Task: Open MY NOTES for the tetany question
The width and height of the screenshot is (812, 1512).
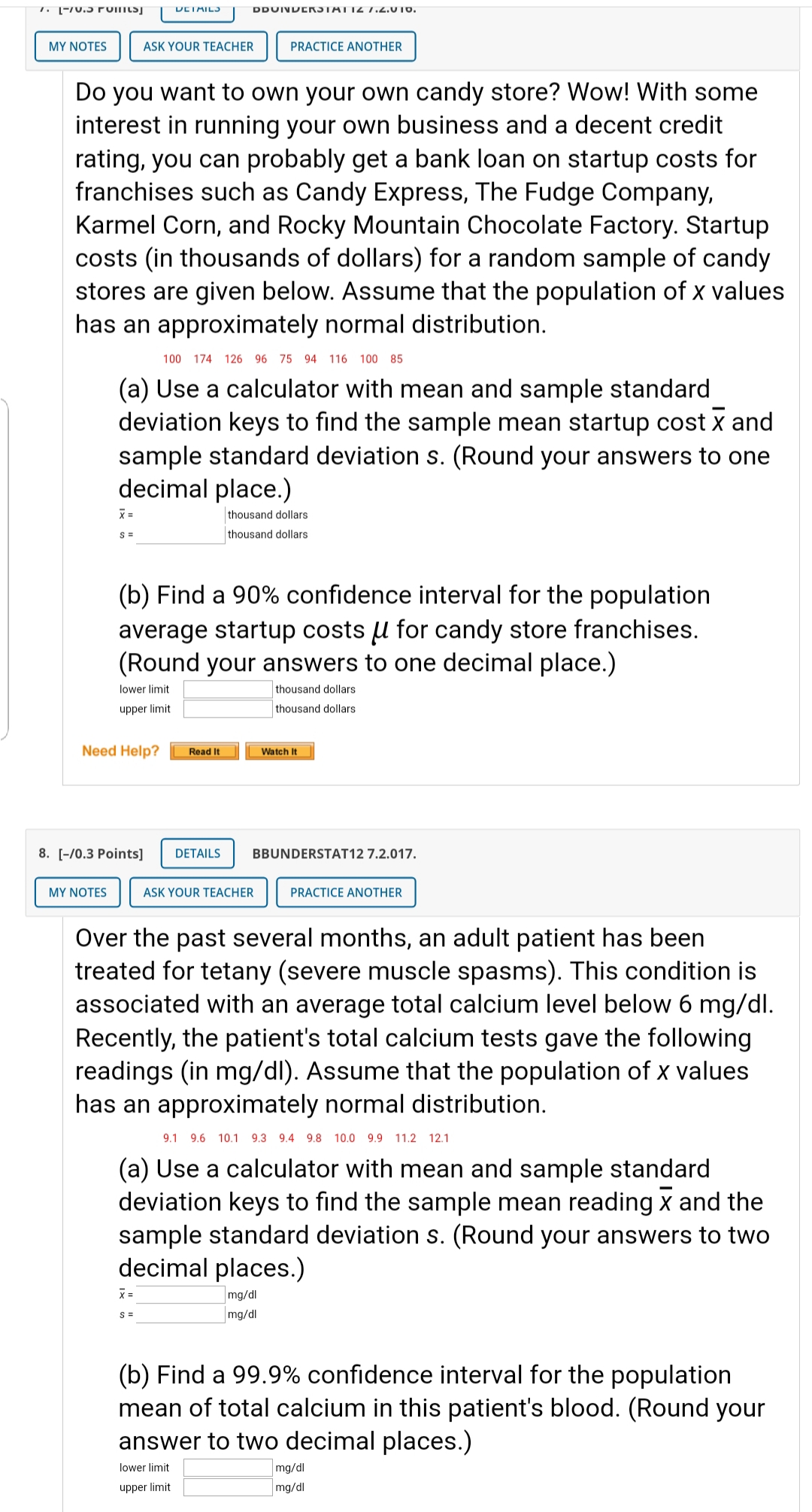Action: pyautogui.click(x=77, y=892)
